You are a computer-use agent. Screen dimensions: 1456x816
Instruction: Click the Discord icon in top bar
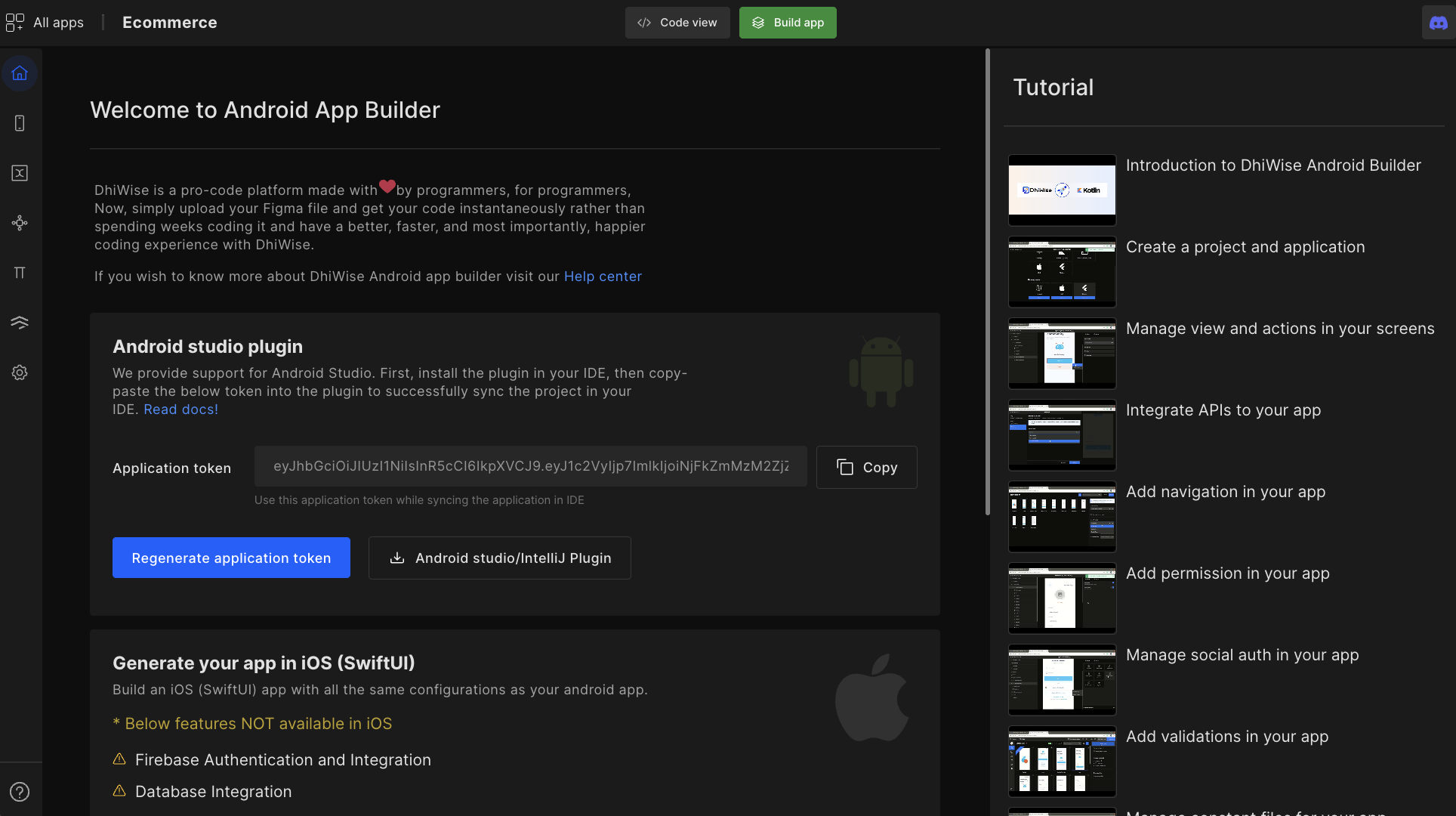pyautogui.click(x=1439, y=23)
